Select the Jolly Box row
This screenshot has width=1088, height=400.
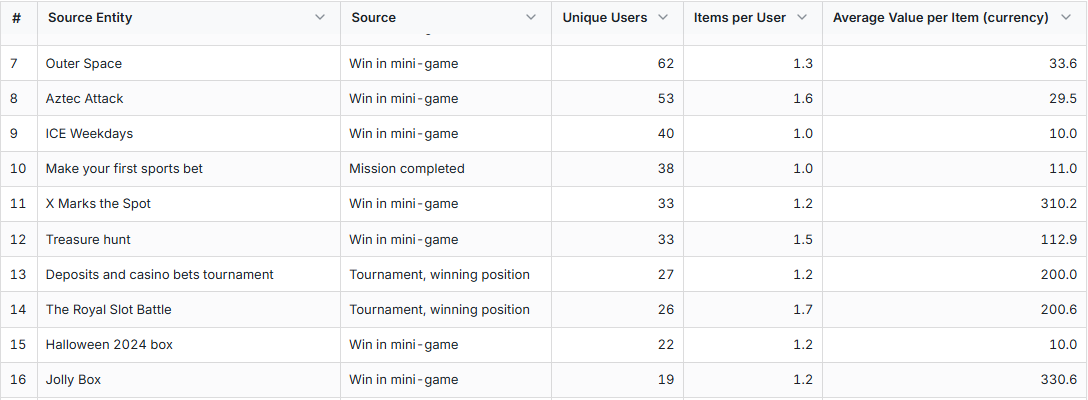73,379
